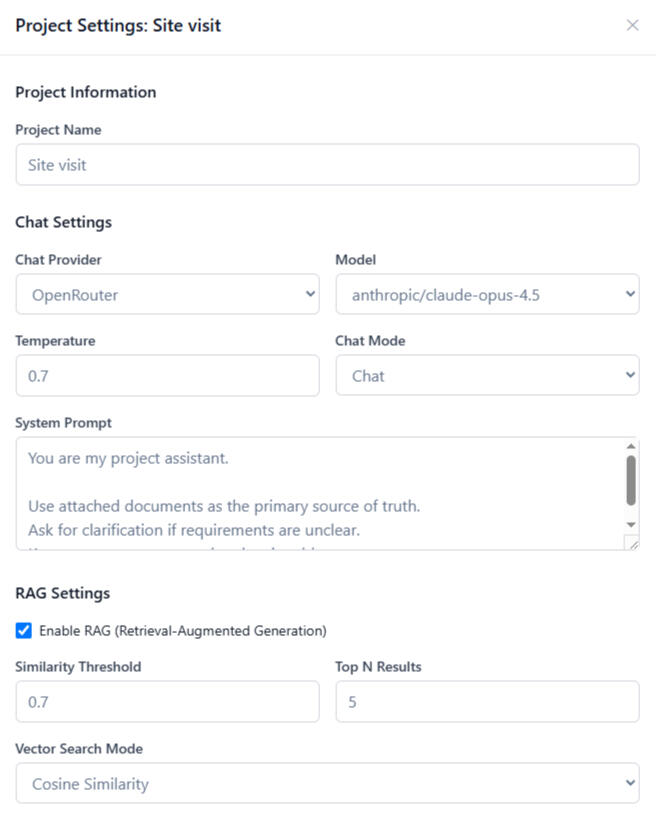Click the Temperature input field
Viewport: 656px width, 822px height.
167,375
